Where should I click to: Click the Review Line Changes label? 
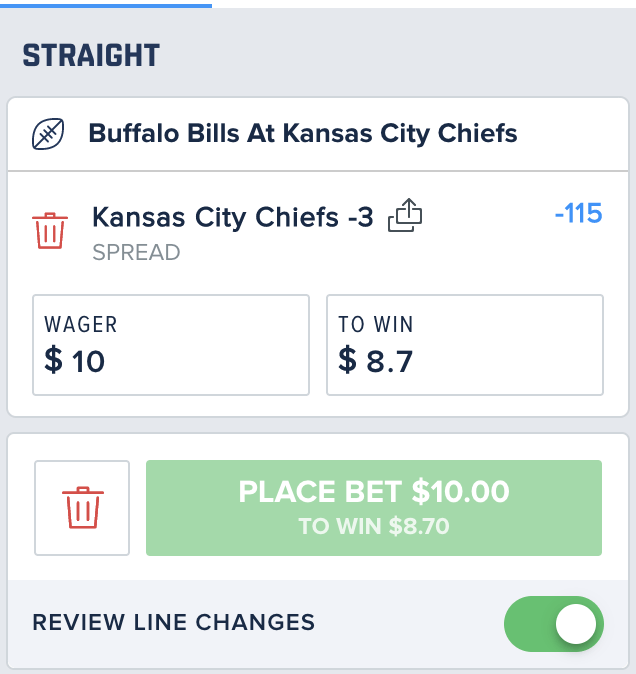pyautogui.click(x=174, y=622)
